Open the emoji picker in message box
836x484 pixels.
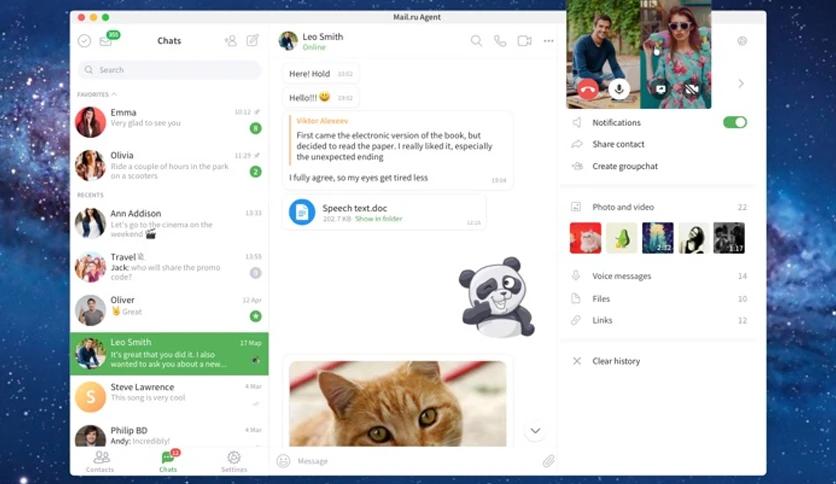pos(283,461)
